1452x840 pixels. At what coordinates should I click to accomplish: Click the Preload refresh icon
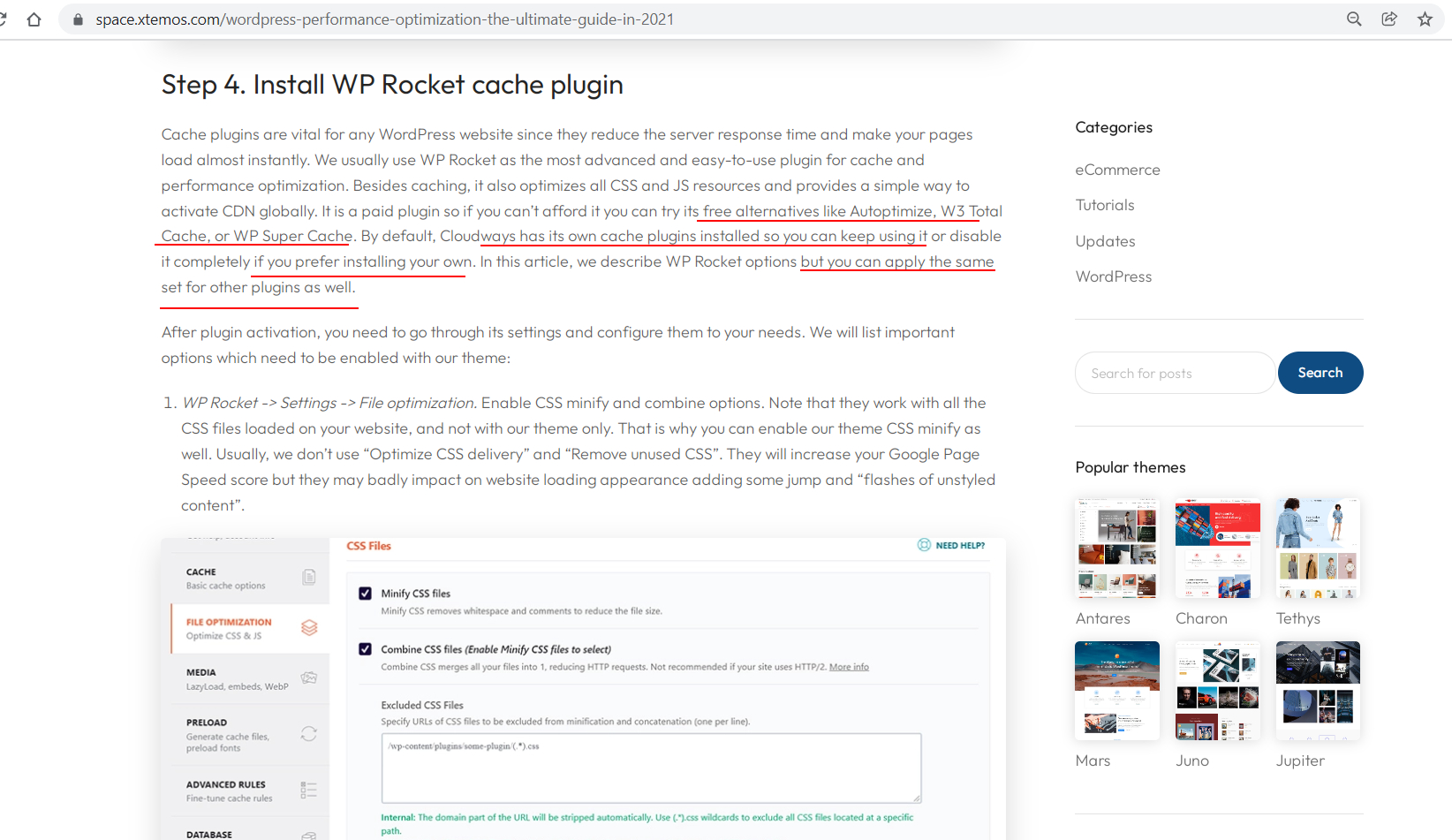click(309, 733)
